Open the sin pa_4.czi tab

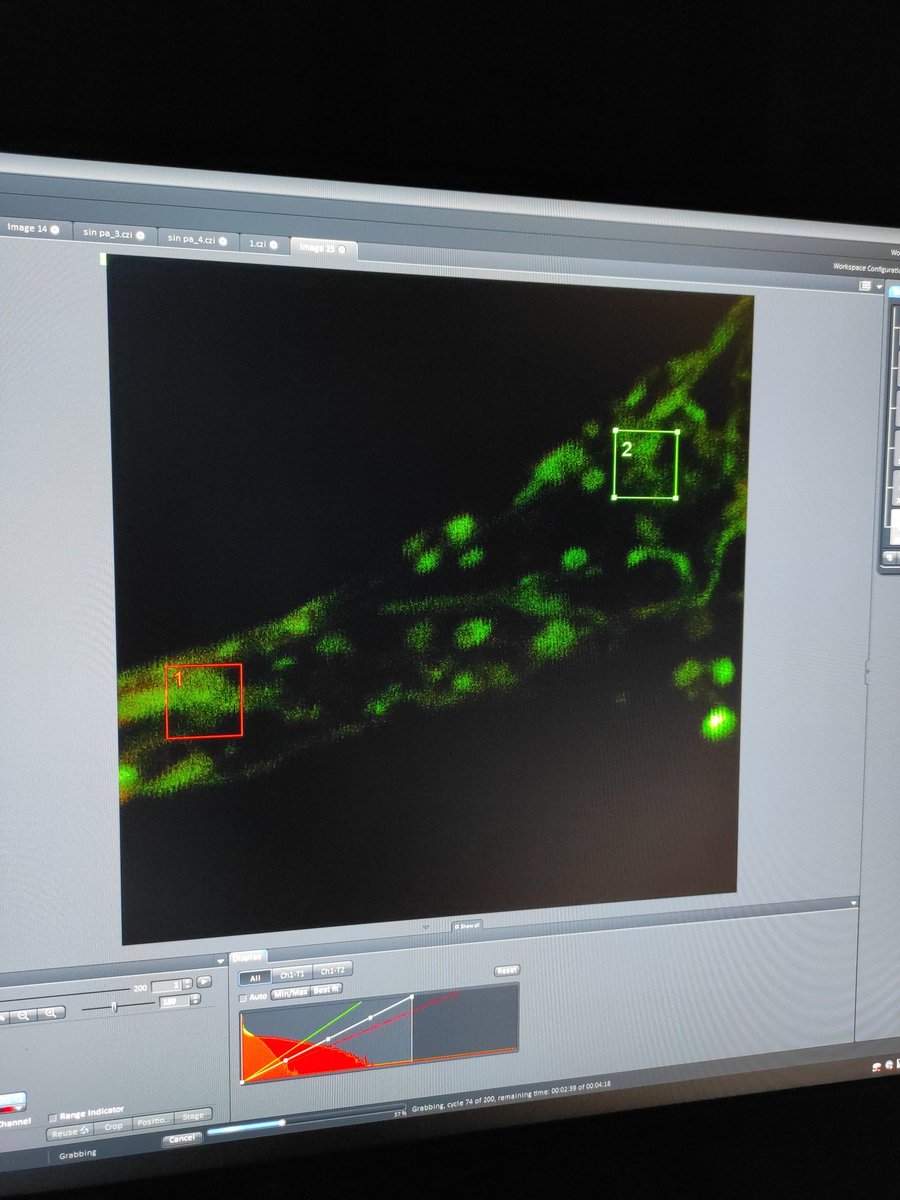click(x=198, y=239)
